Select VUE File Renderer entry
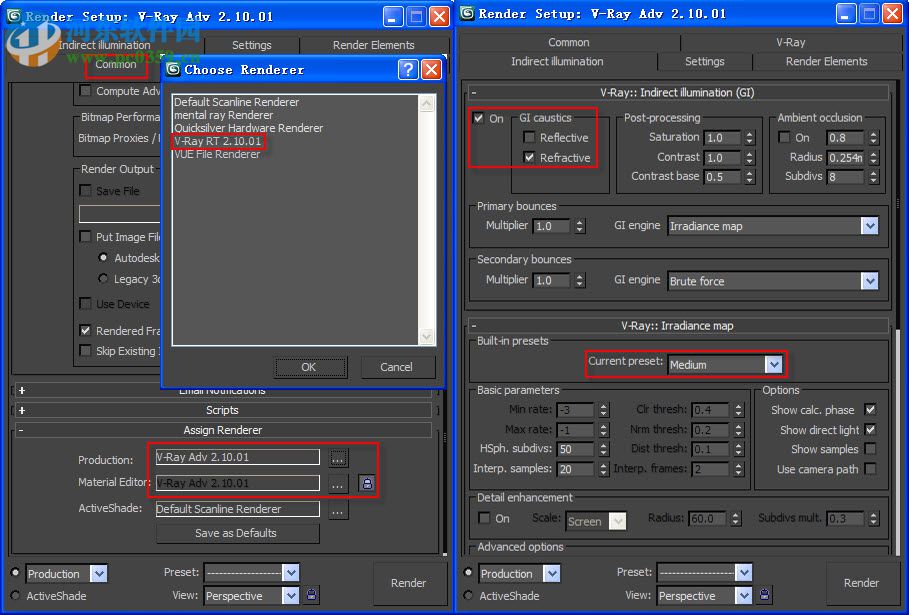The height and width of the screenshot is (615, 909). (217, 154)
